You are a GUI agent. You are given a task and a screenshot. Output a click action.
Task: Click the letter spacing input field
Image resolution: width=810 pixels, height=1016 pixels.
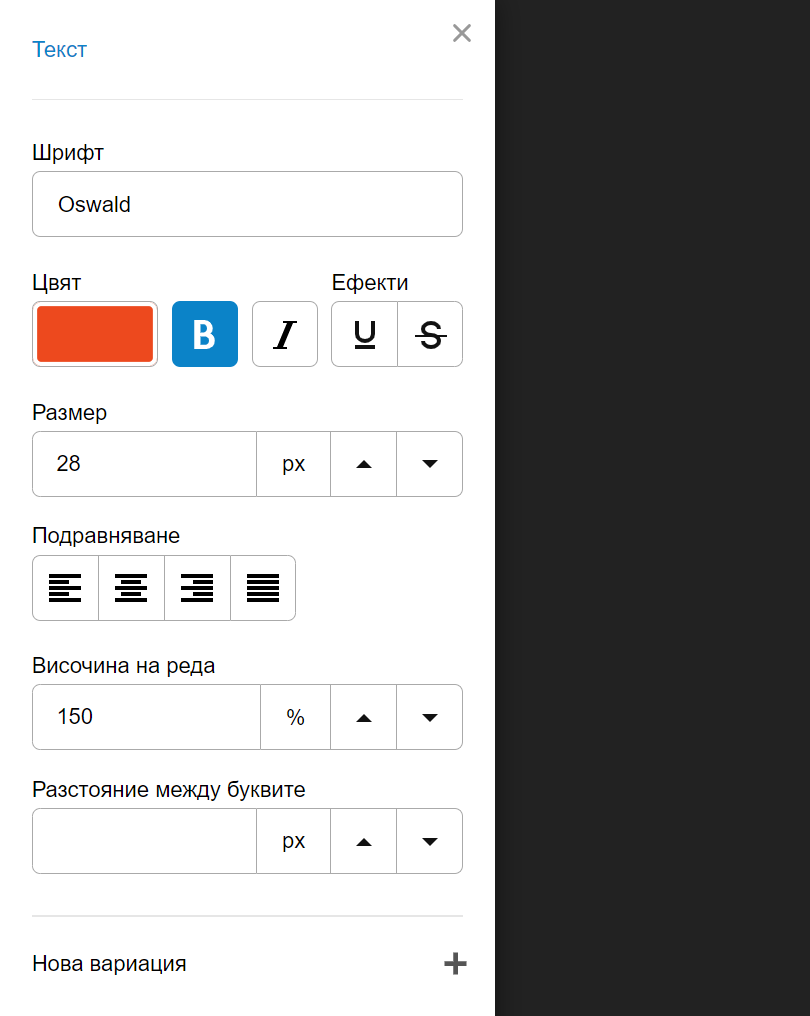click(x=145, y=841)
